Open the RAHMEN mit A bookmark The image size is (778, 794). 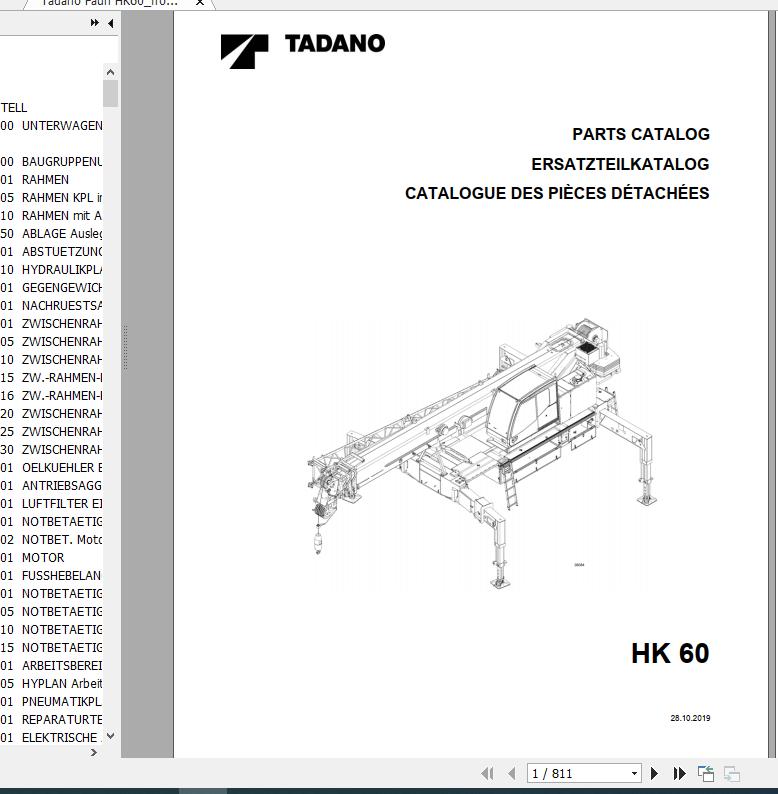click(x=51, y=216)
